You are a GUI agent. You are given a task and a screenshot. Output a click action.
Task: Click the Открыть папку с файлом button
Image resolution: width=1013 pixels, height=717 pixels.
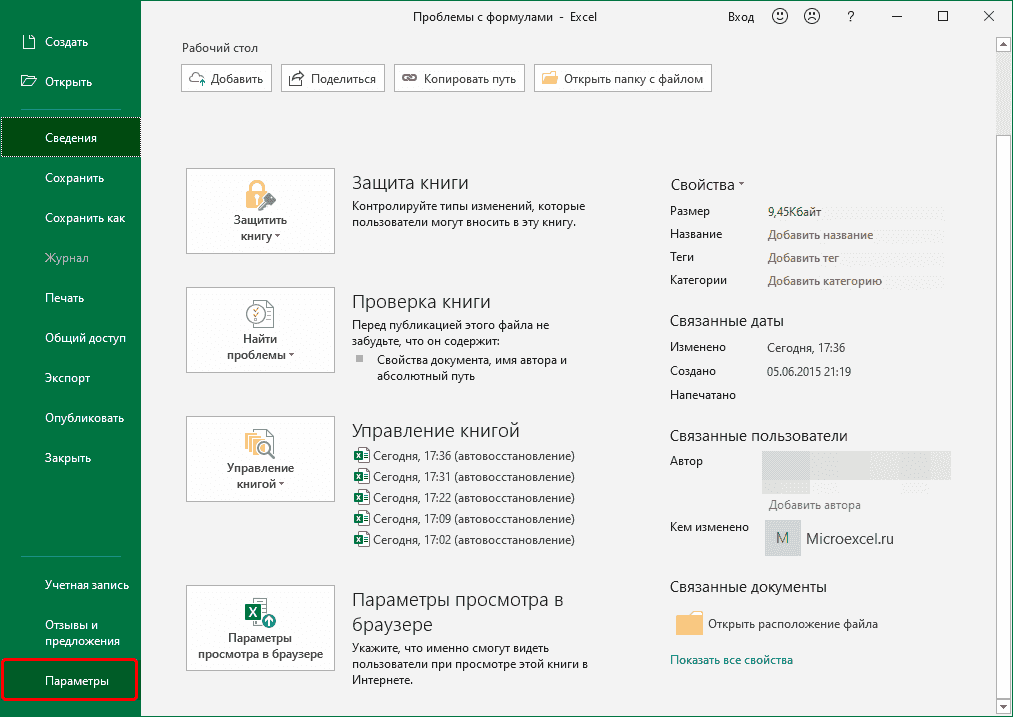pyautogui.click(x=622, y=77)
